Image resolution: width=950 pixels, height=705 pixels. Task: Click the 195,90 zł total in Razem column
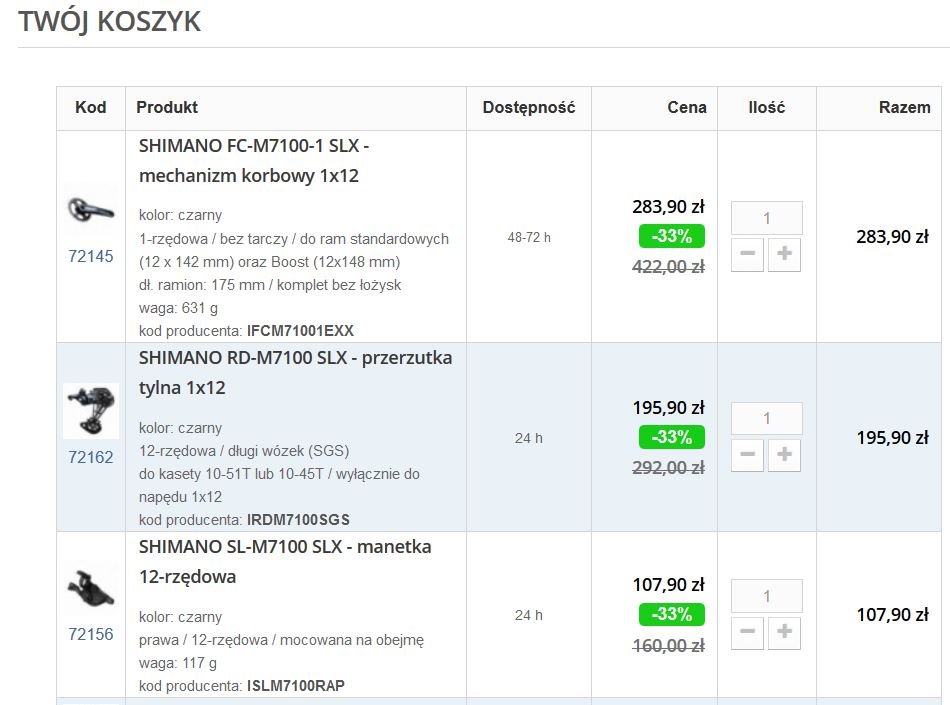point(892,437)
